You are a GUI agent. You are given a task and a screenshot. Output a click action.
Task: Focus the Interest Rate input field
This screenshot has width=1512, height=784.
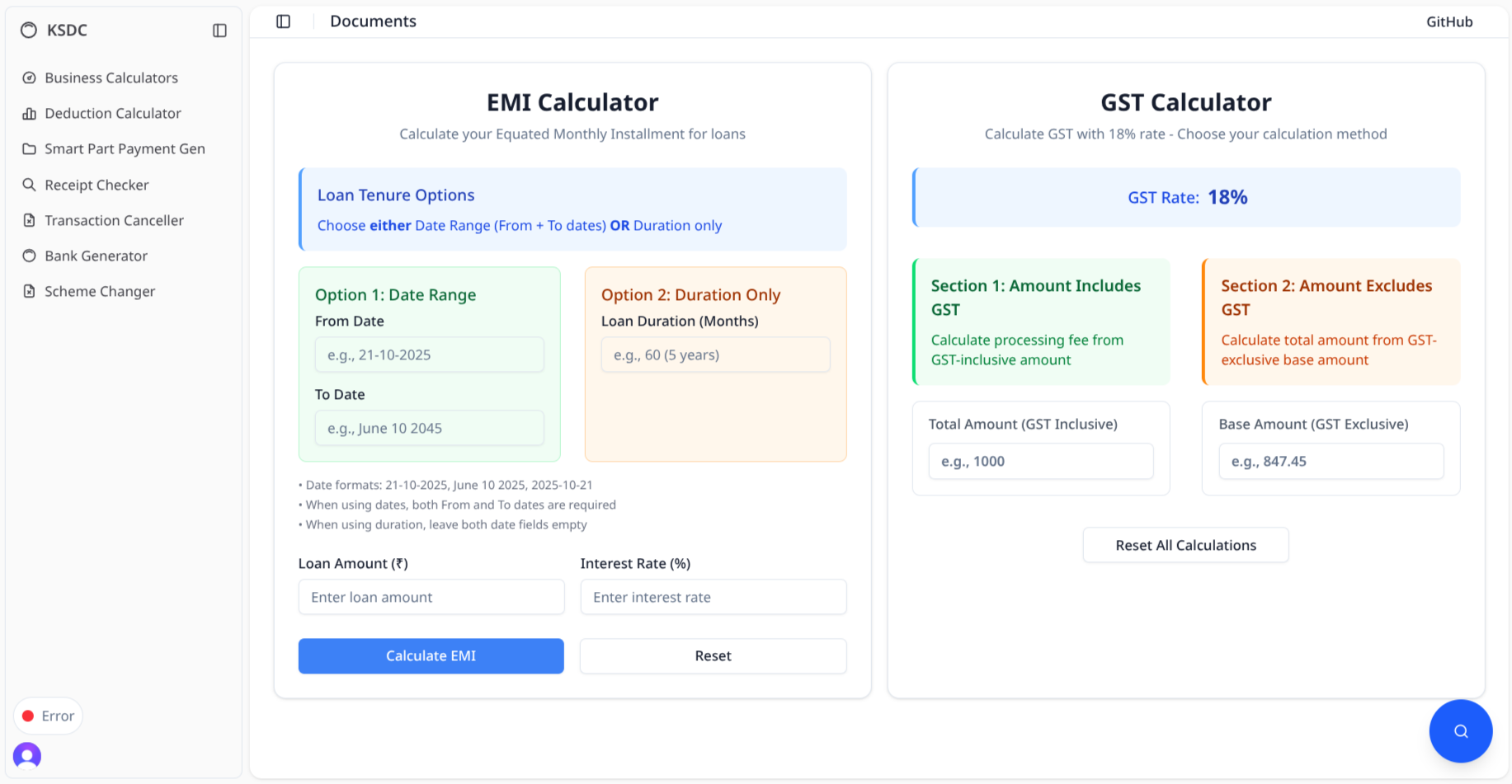[714, 597]
